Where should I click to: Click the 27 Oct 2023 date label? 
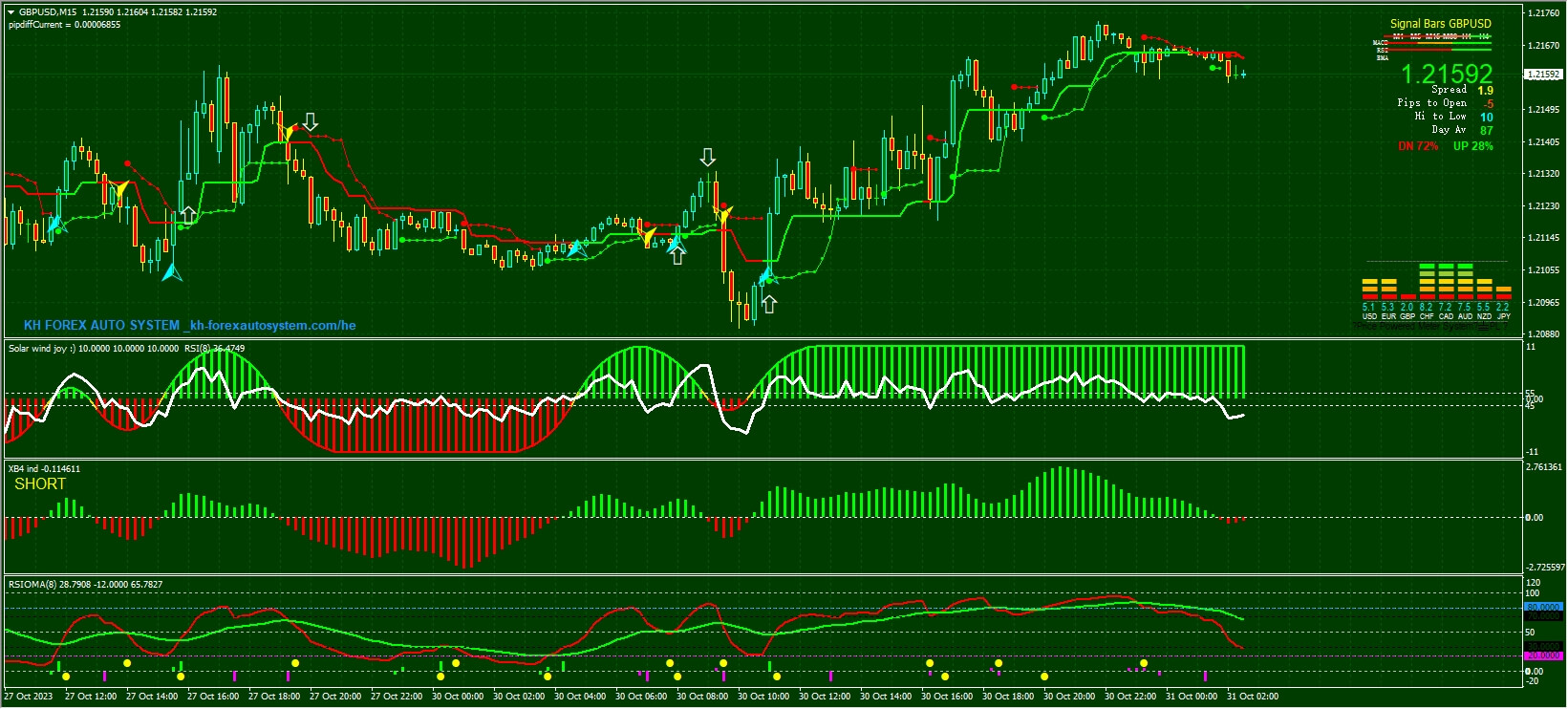tap(30, 697)
